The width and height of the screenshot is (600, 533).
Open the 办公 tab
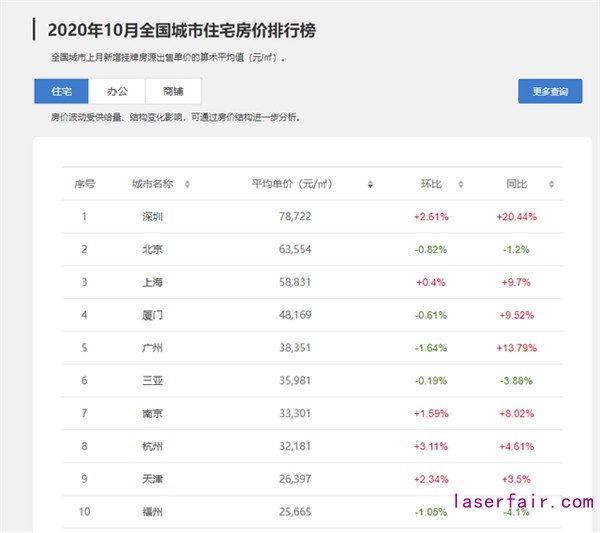(x=117, y=91)
